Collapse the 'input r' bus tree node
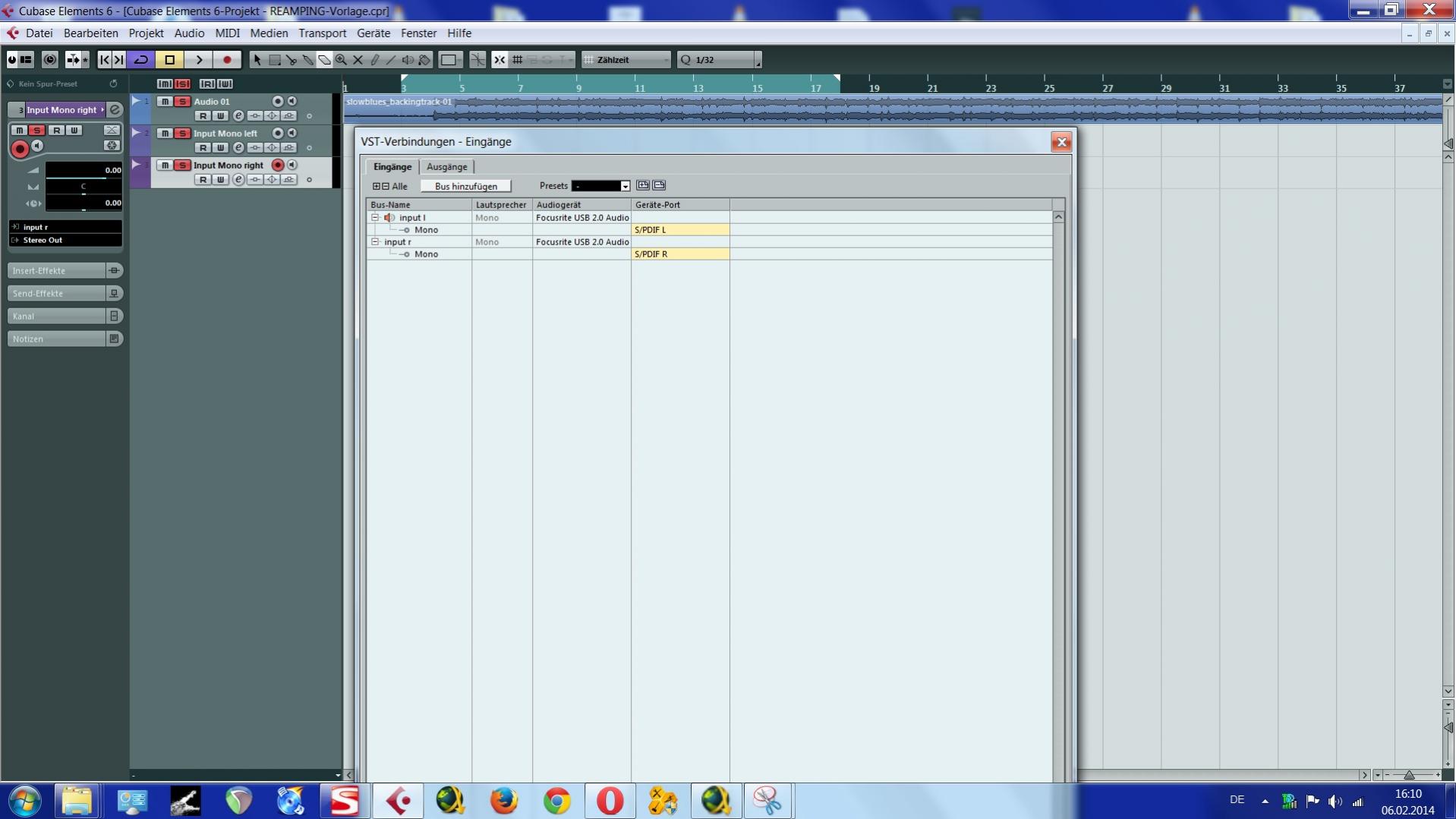The image size is (1456, 819). (375, 242)
